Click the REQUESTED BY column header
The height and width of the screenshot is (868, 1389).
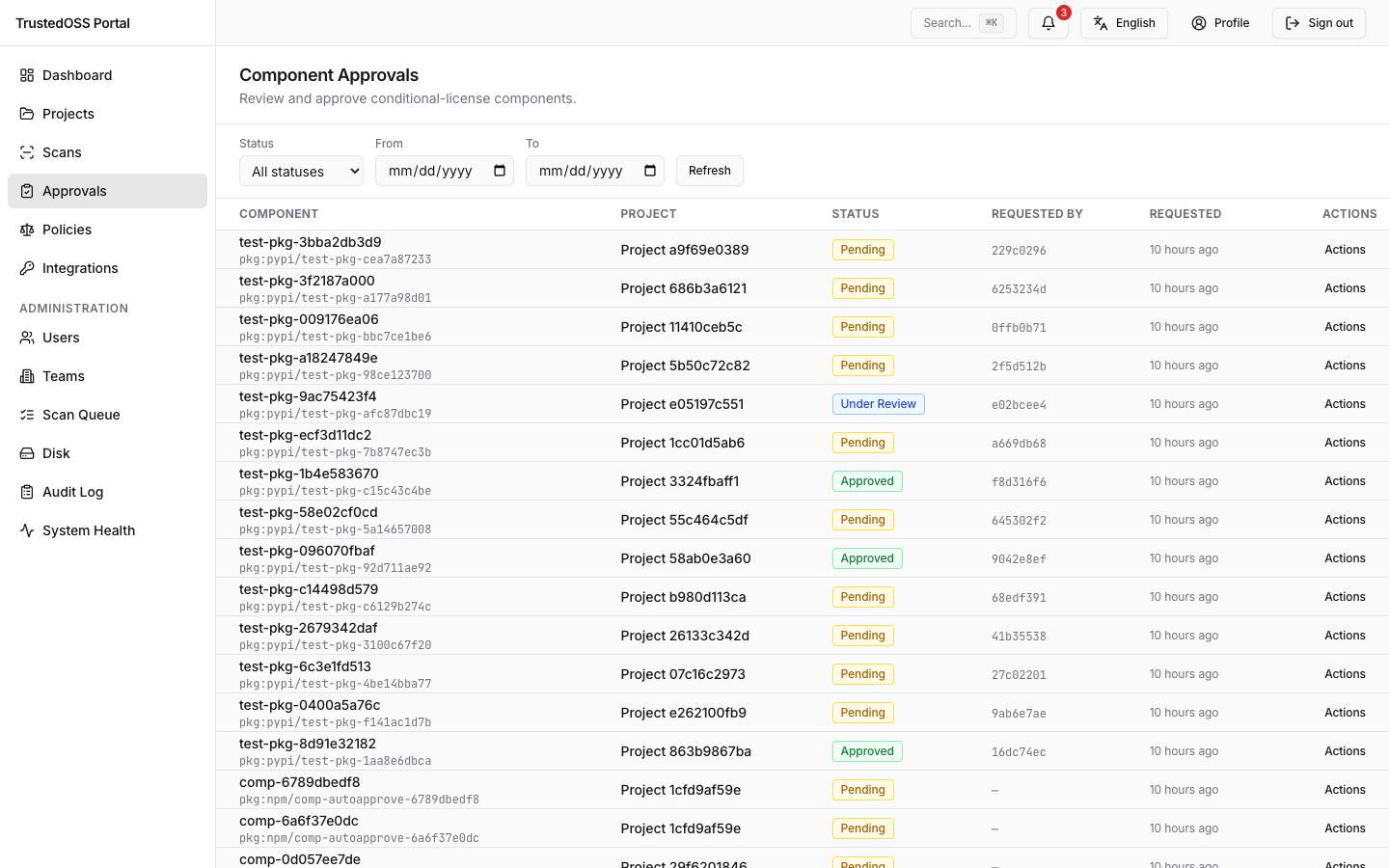1037,214
